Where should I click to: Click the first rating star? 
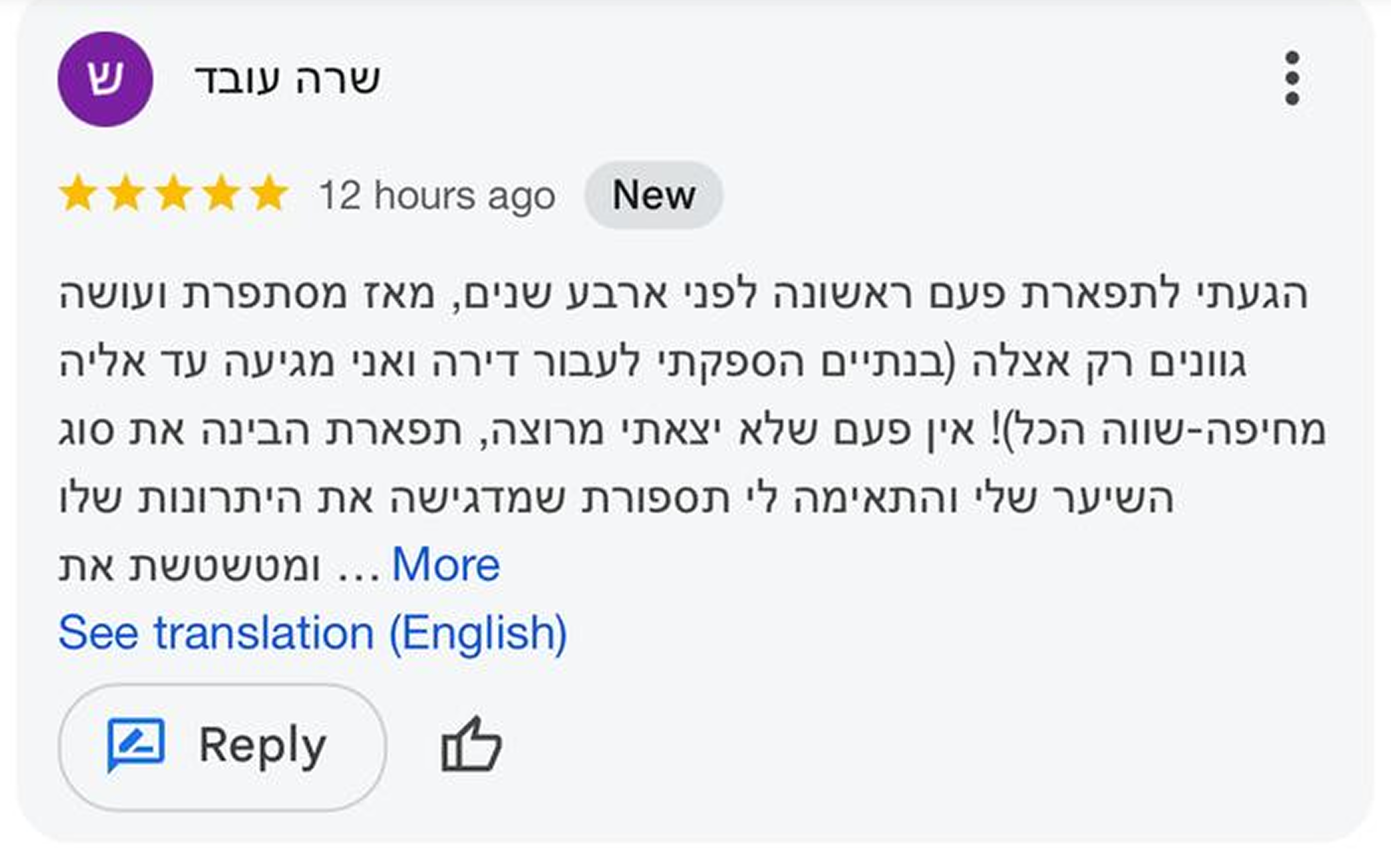(x=78, y=195)
